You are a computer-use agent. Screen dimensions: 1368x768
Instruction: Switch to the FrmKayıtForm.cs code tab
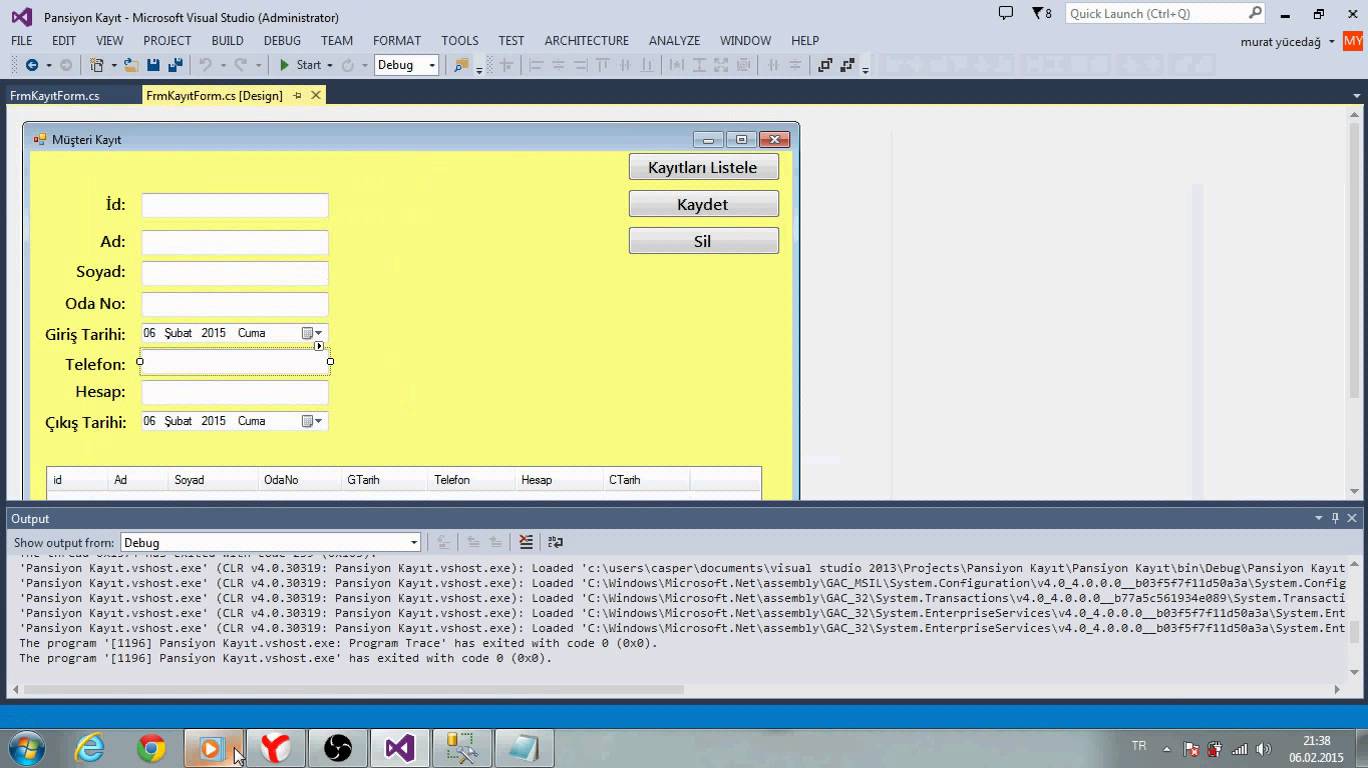tap(55, 96)
